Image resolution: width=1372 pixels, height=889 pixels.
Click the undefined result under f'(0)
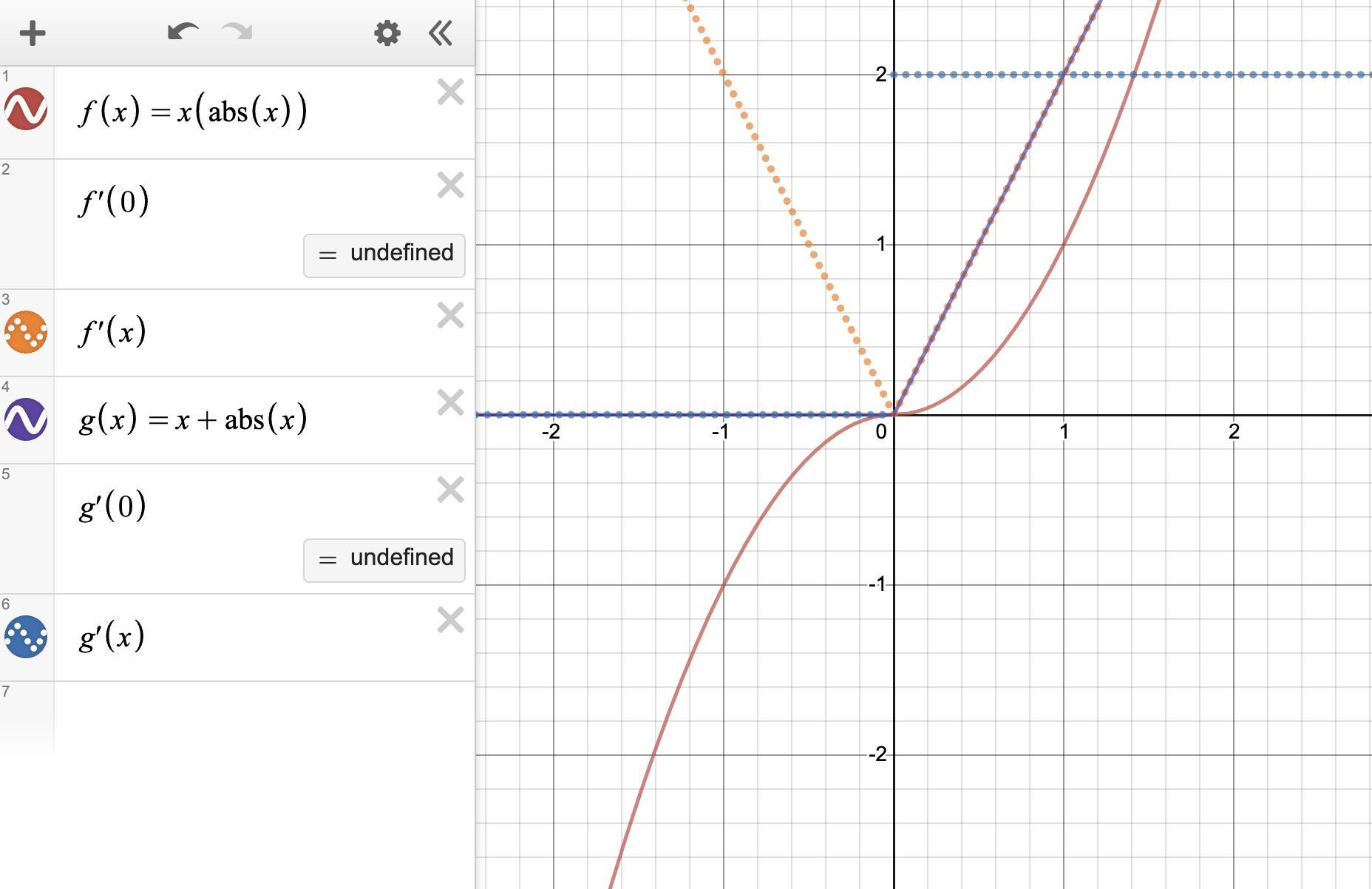384,256
